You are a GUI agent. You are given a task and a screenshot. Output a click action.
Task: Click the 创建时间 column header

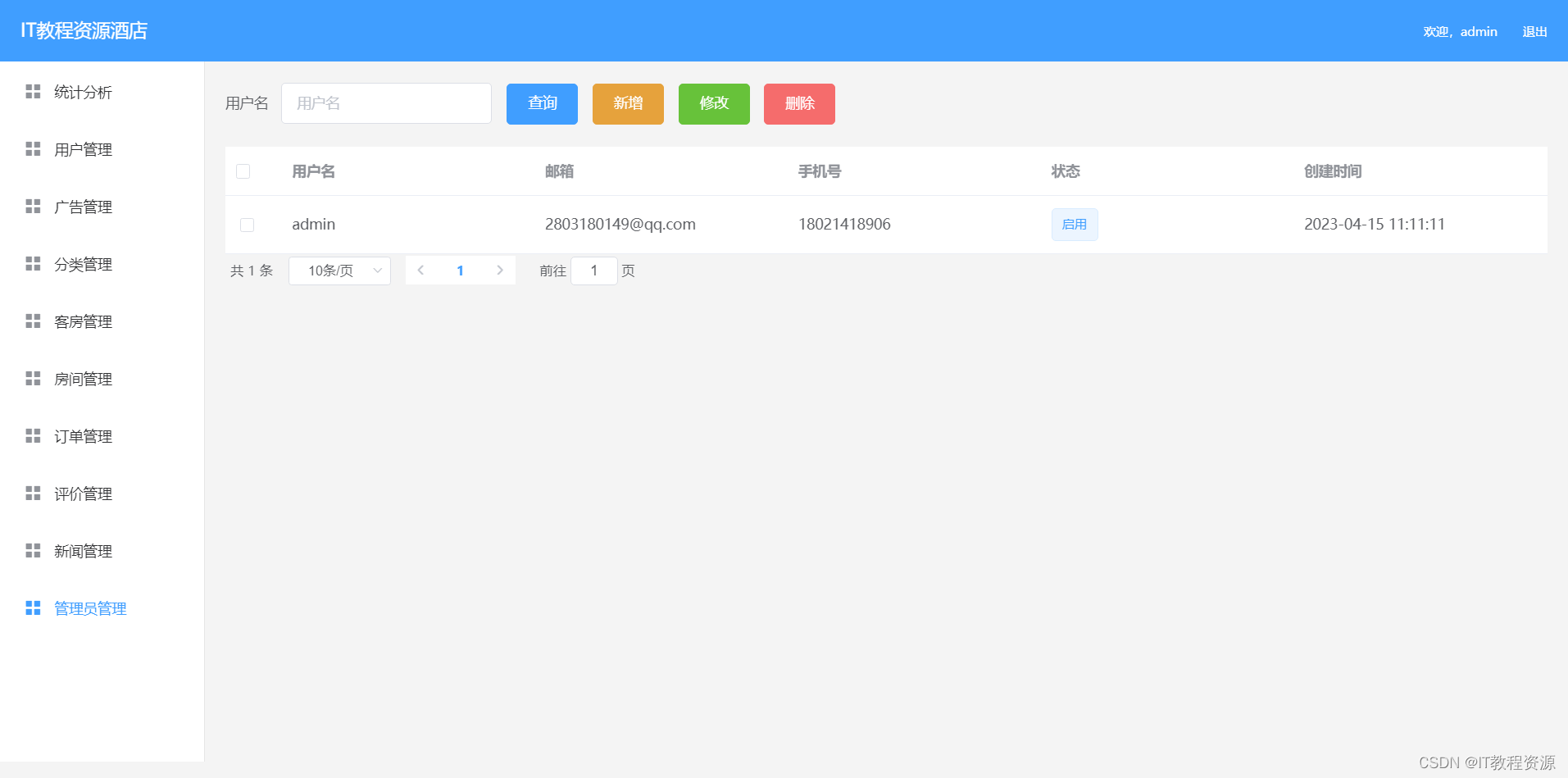pyautogui.click(x=1333, y=171)
